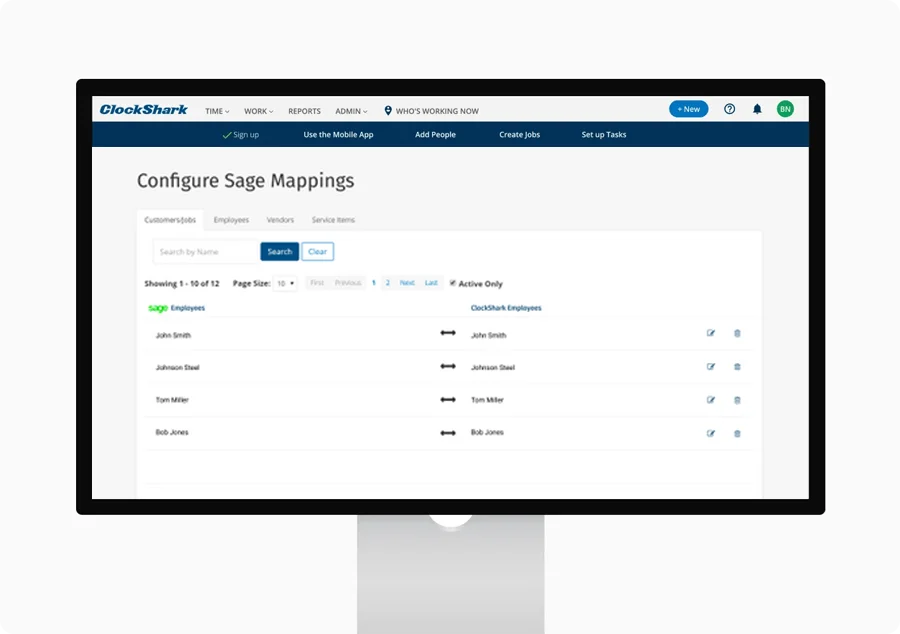
Task: Select Tom Miller in the Sage column
Action: click(x=172, y=400)
